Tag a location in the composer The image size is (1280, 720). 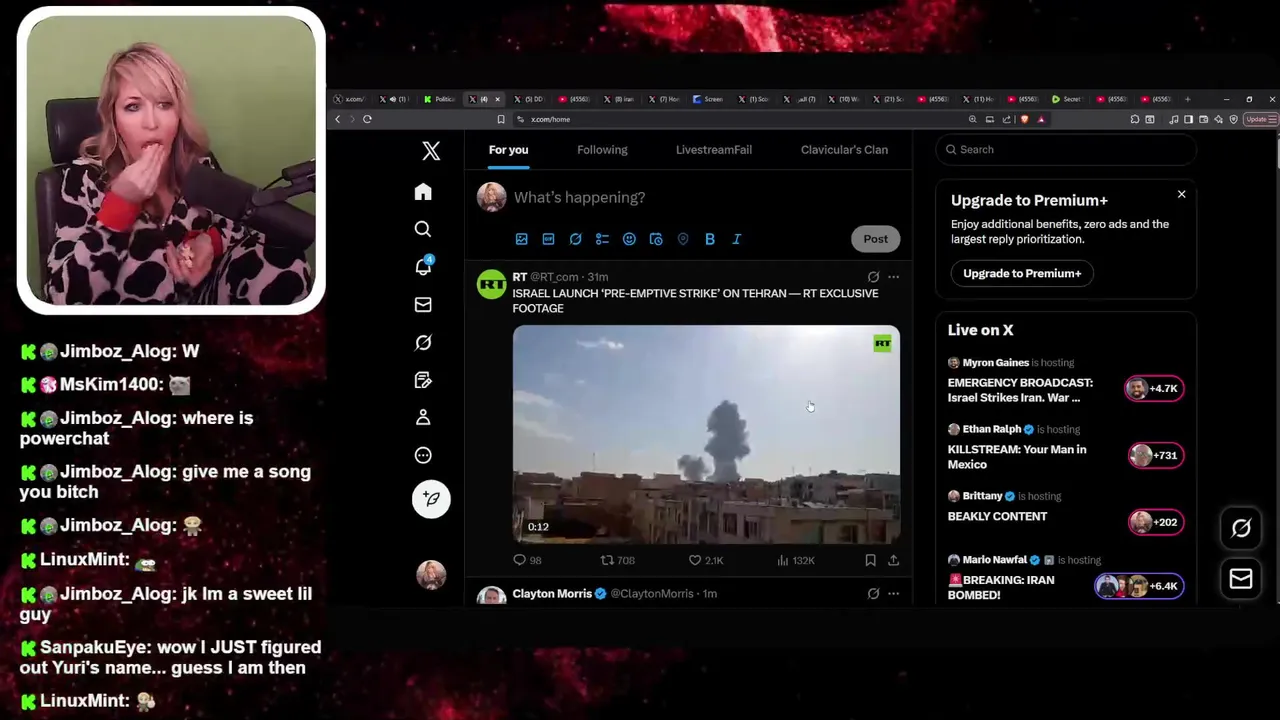[683, 239]
